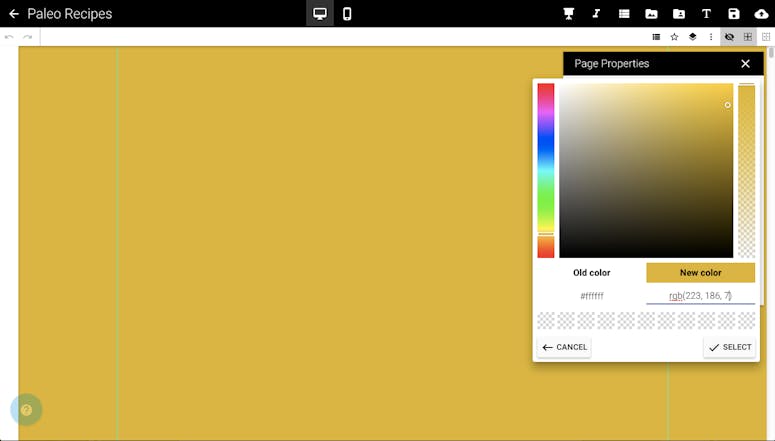Switch to mobile phone preview mode
This screenshot has width=775, height=441.
[347, 14]
